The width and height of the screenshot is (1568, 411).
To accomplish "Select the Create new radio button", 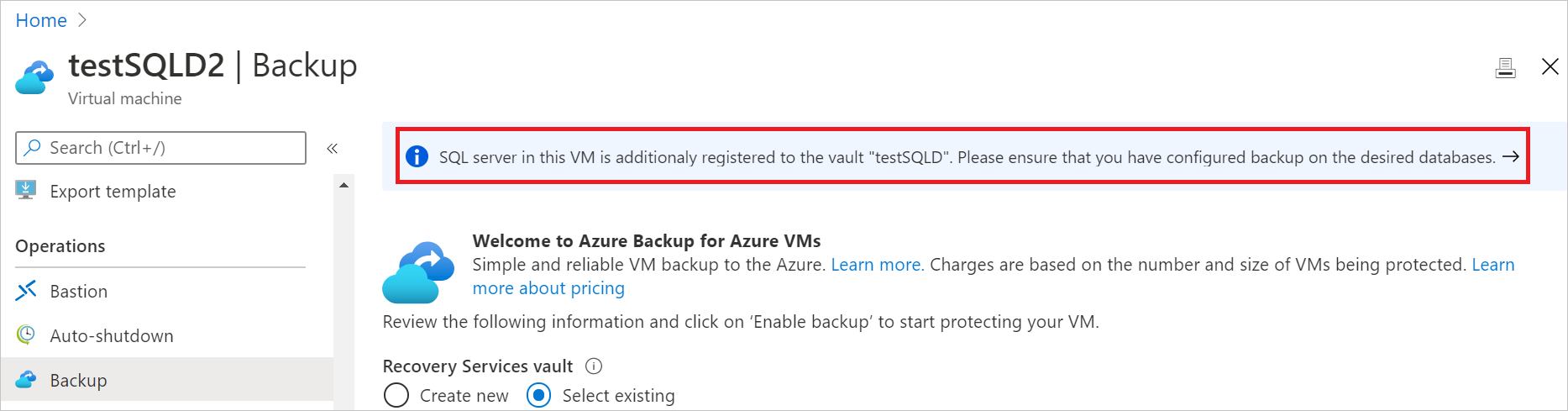I will pos(396,395).
